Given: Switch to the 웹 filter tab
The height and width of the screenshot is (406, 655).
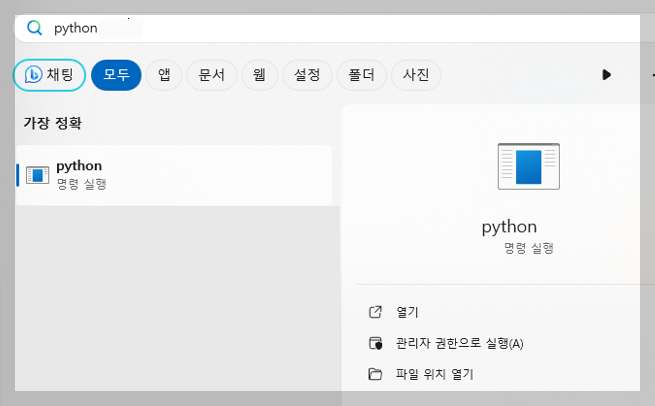Looking at the screenshot, I should pyautogui.click(x=259, y=75).
